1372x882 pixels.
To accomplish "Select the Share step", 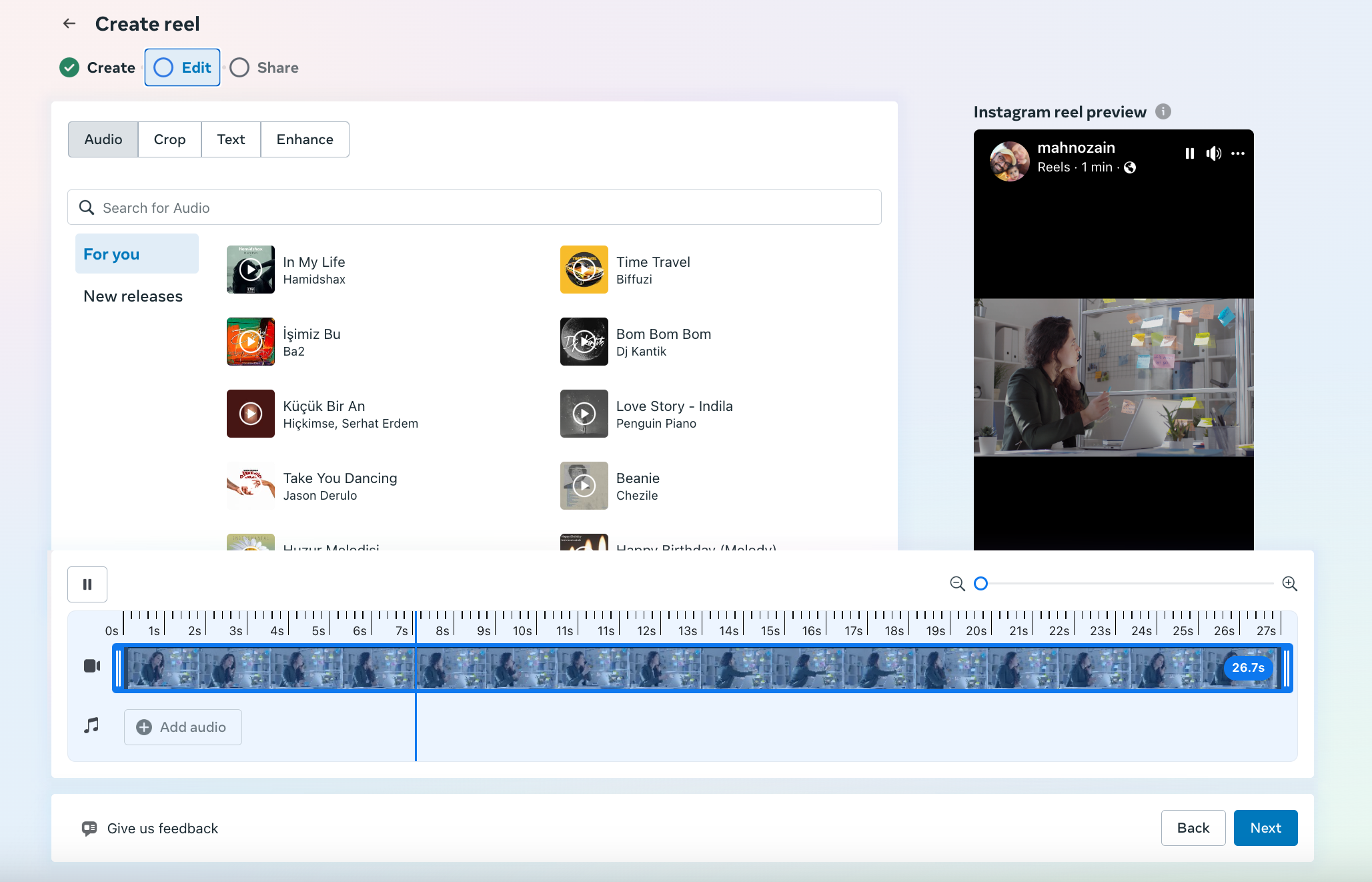I will pyautogui.click(x=264, y=67).
